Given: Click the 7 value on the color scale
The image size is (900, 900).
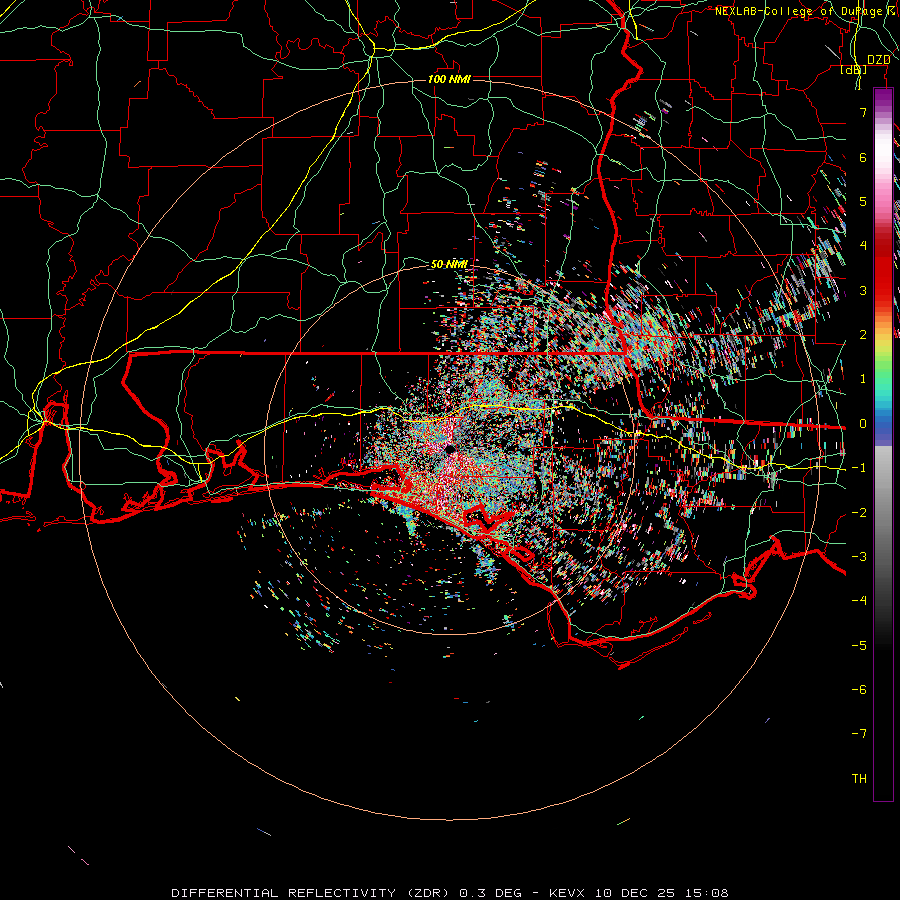Looking at the screenshot, I should (x=863, y=112).
